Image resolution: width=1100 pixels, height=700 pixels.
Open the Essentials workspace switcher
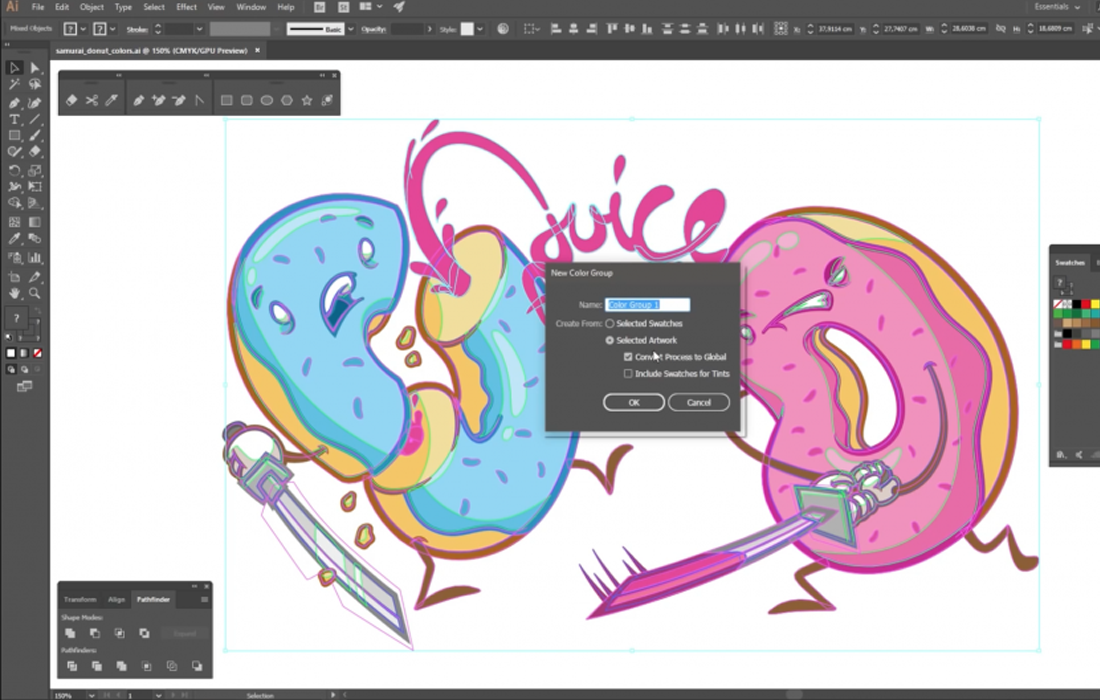pos(1058,7)
